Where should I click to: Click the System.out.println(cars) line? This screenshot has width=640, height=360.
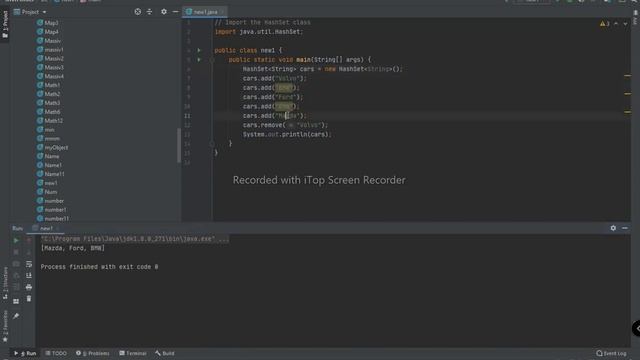coord(287,135)
